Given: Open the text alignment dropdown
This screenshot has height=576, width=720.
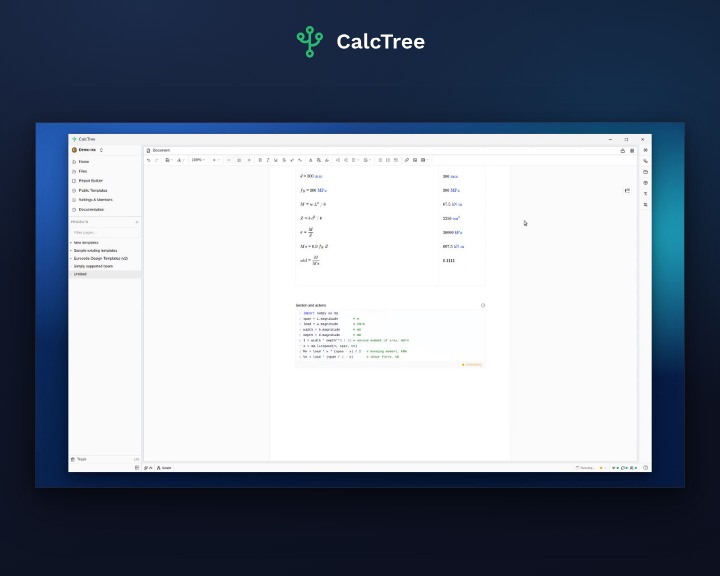Looking at the screenshot, I should point(355,160).
